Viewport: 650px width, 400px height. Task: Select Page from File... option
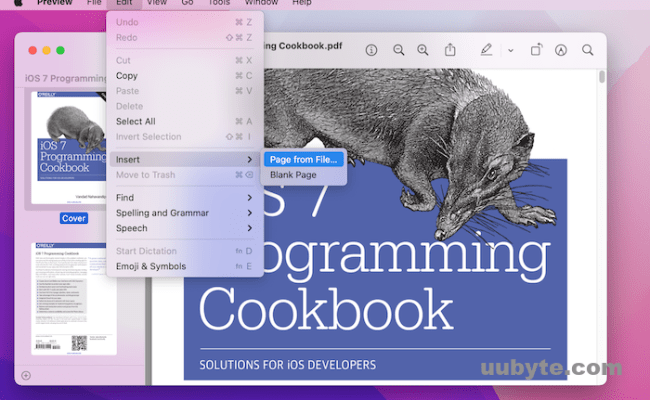pyautogui.click(x=304, y=160)
